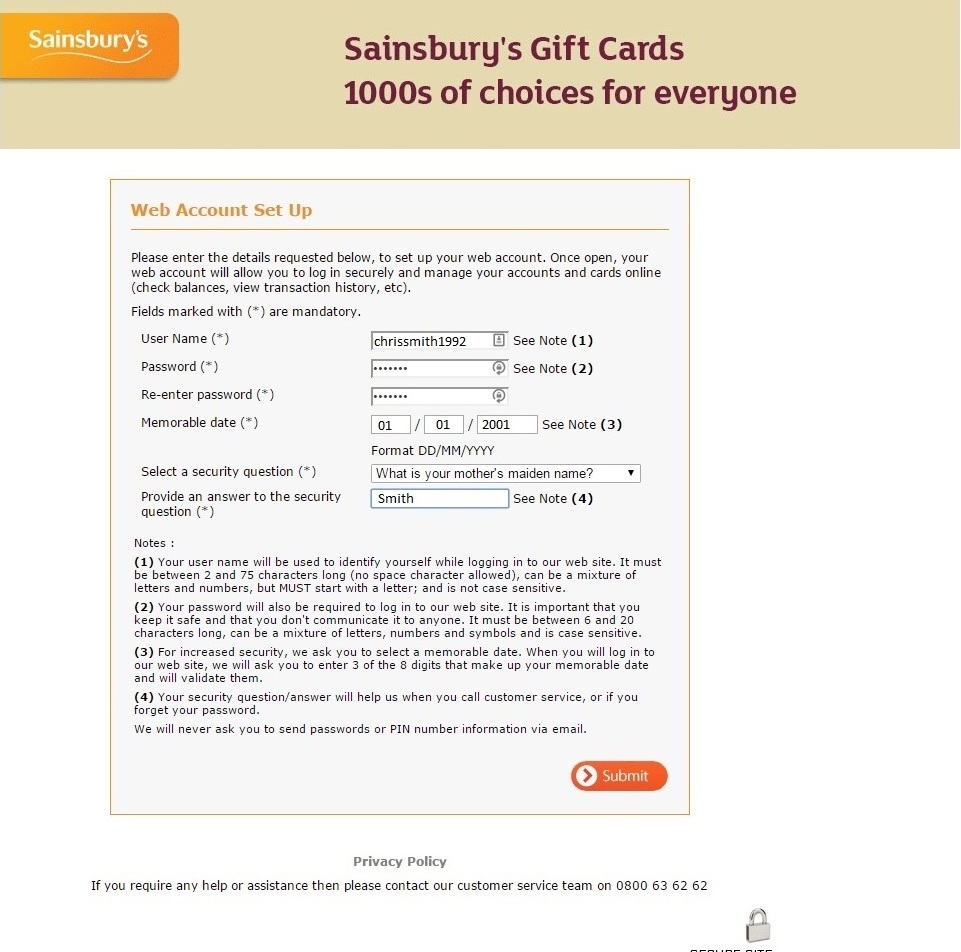The width and height of the screenshot is (961, 952).
Task: Focus the User Name input field
Action: (430, 341)
